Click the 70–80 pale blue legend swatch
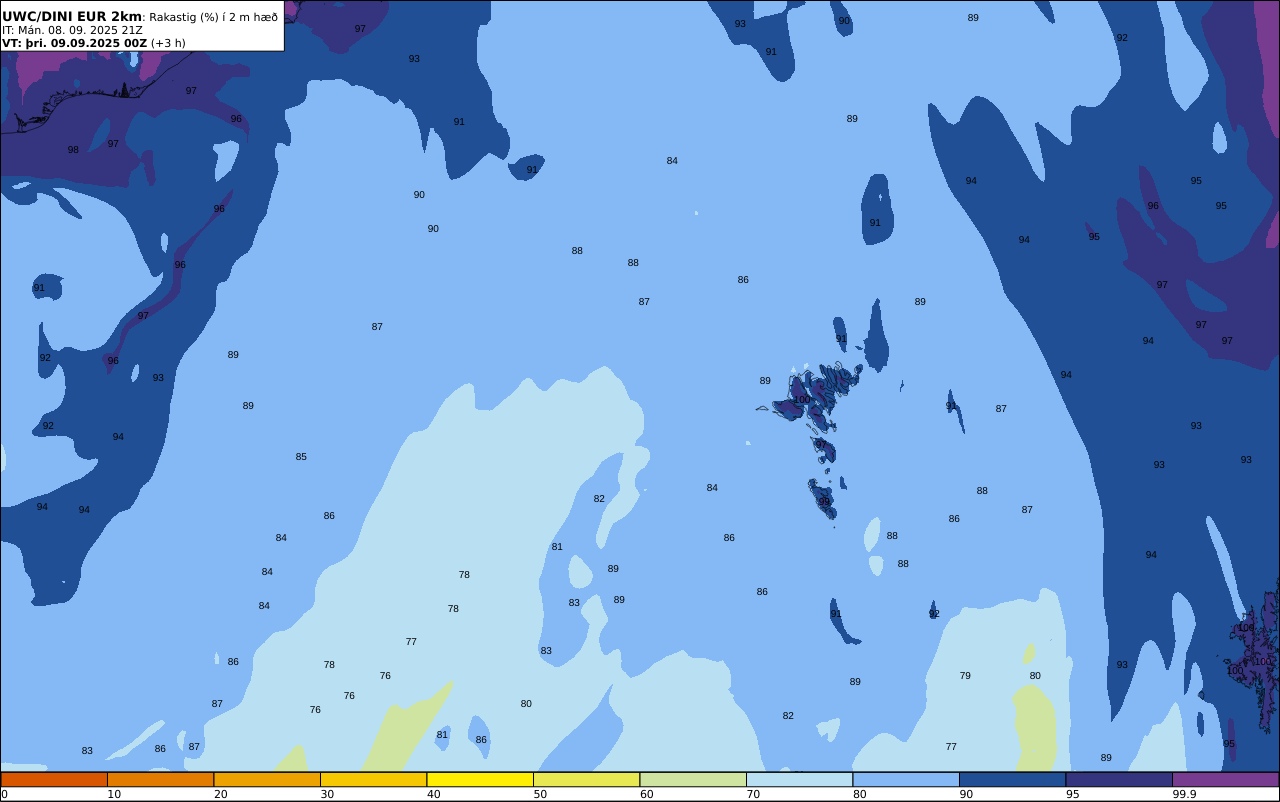The height and width of the screenshot is (802, 1280). coord(799,779)
